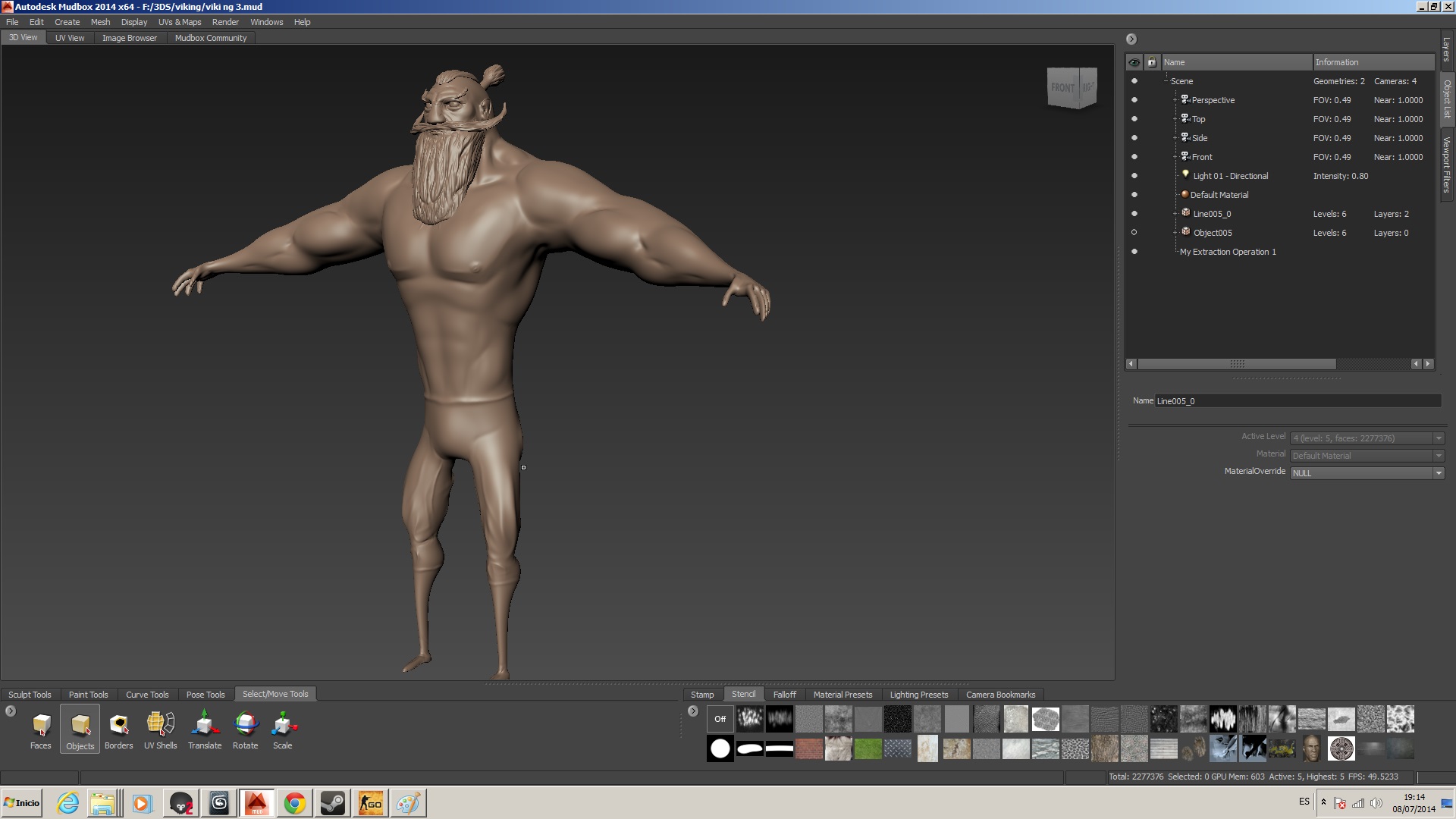Turn the stencil Off
1456x819 pixels.
(x=720, y=719)
